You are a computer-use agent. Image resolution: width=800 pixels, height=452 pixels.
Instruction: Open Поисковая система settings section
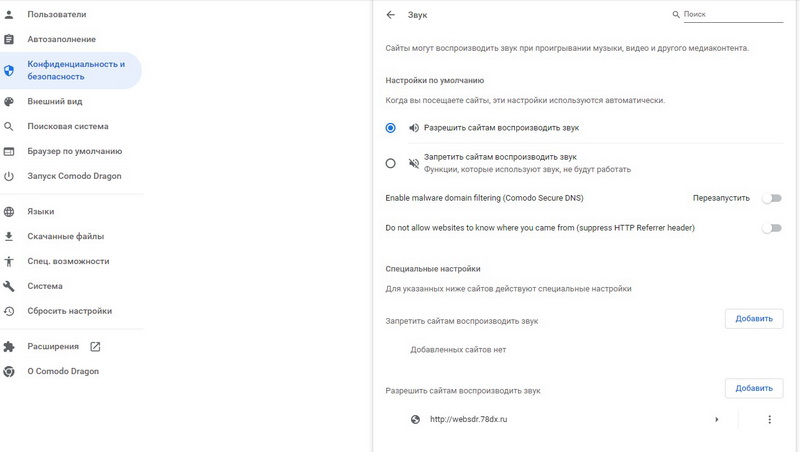coord(67,126)
